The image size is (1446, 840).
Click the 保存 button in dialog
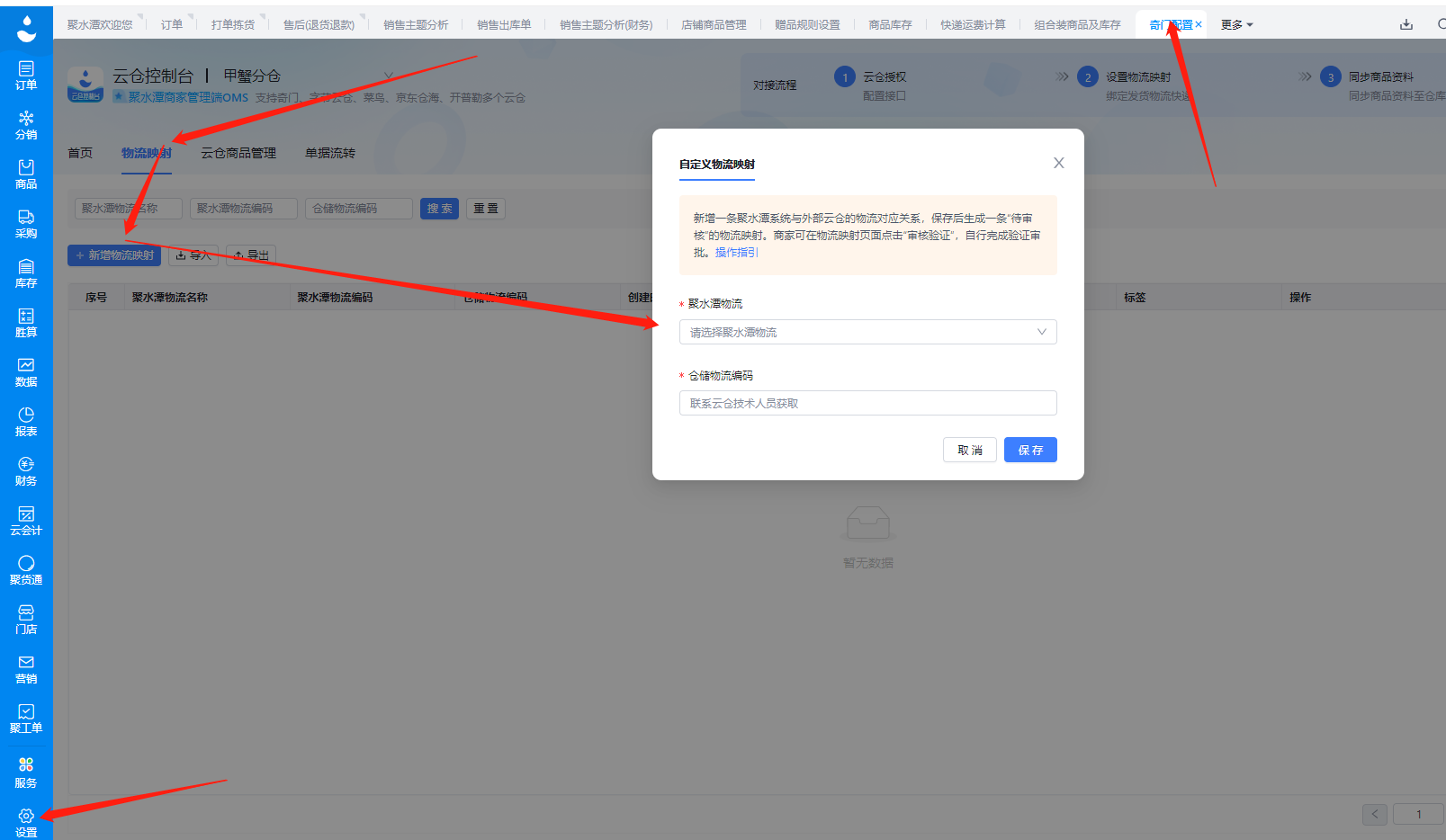(1030, 450)
